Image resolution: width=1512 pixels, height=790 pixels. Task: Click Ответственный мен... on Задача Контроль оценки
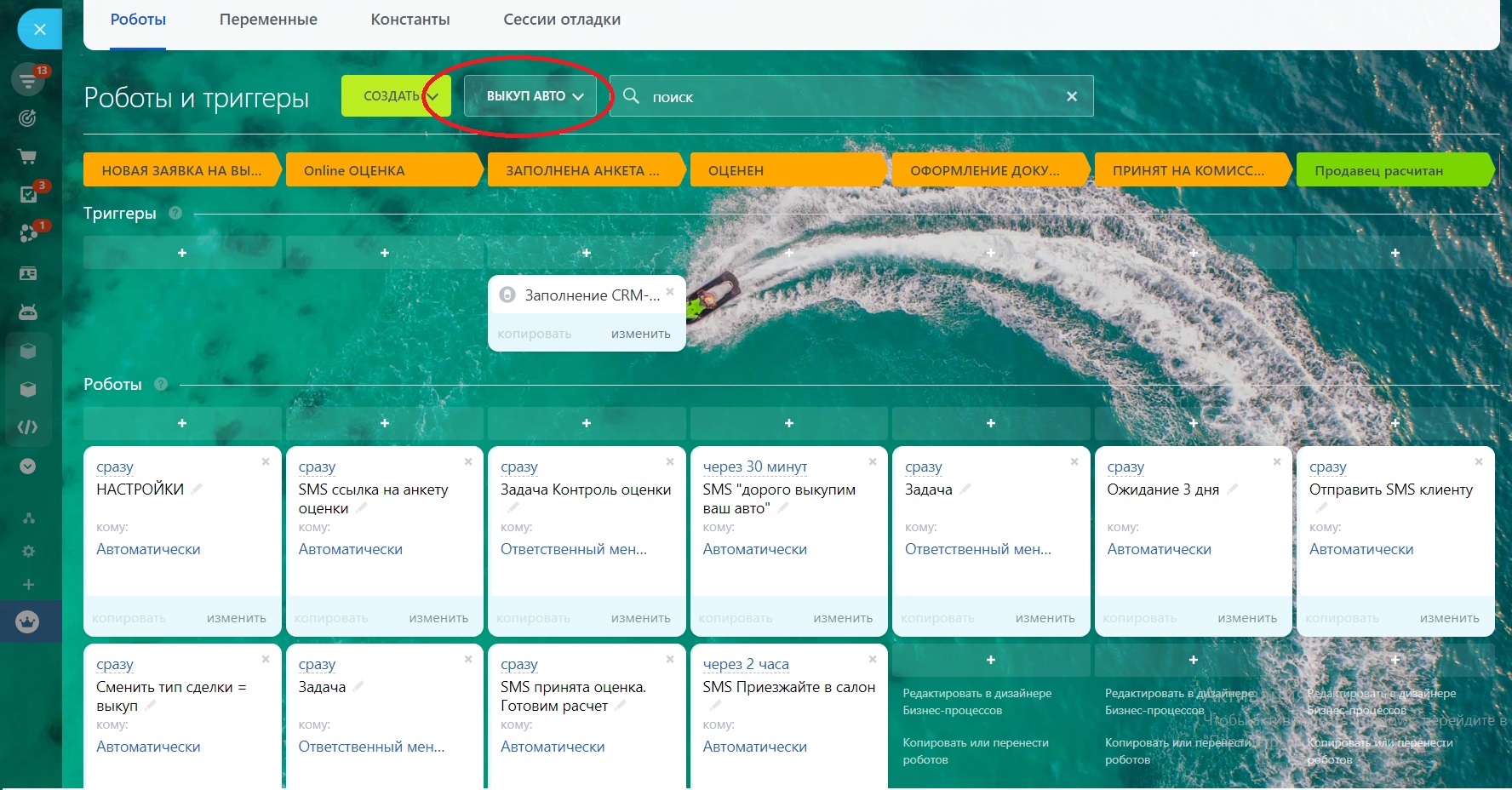(x=574, y=549)
